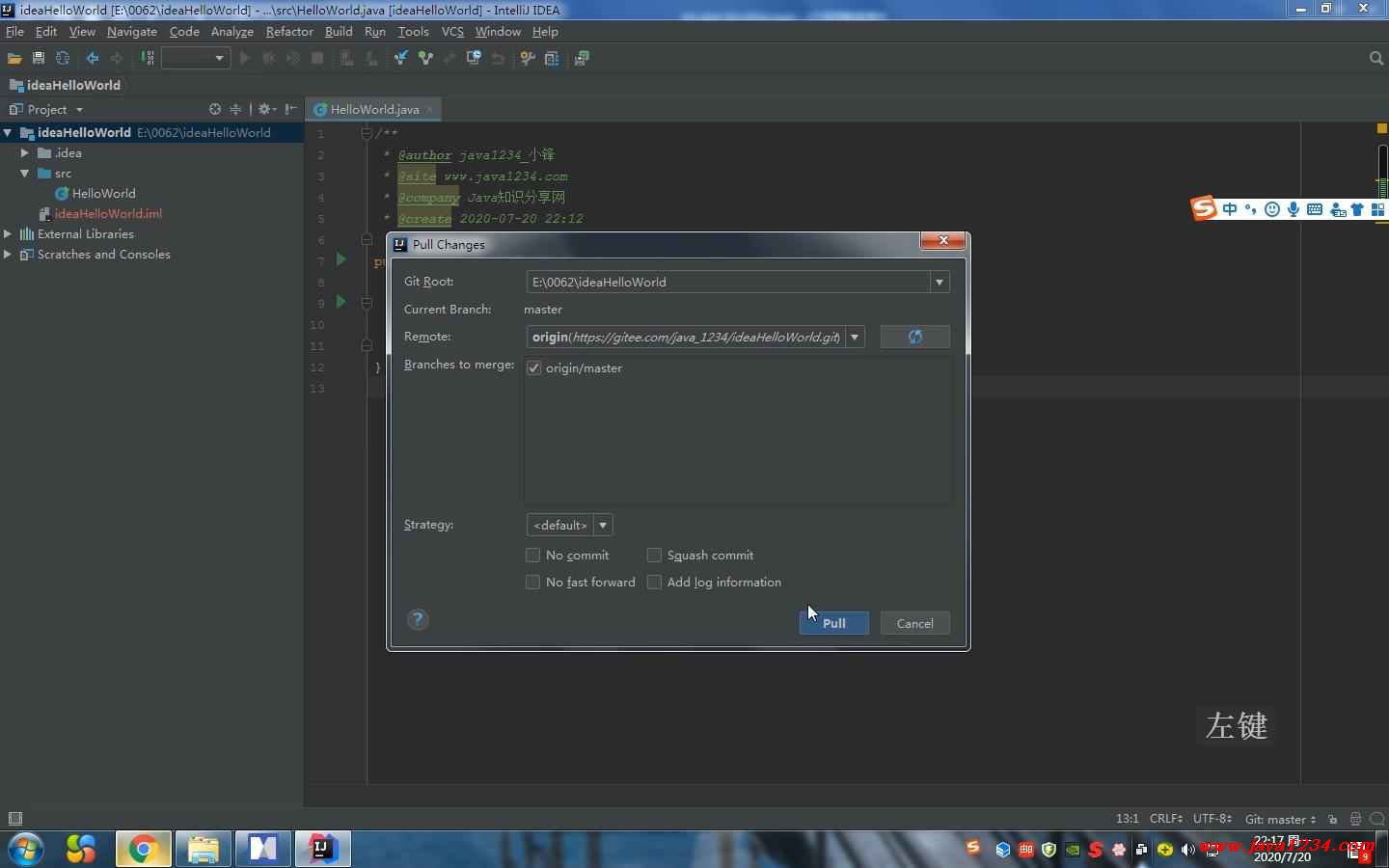Open the VCS menu
This screenshot has height=868, width=1389.
[x=452, y=31]
